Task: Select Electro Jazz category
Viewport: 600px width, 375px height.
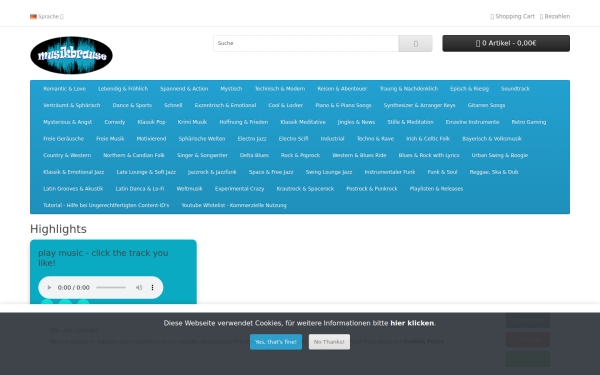Action: (252, 139)
